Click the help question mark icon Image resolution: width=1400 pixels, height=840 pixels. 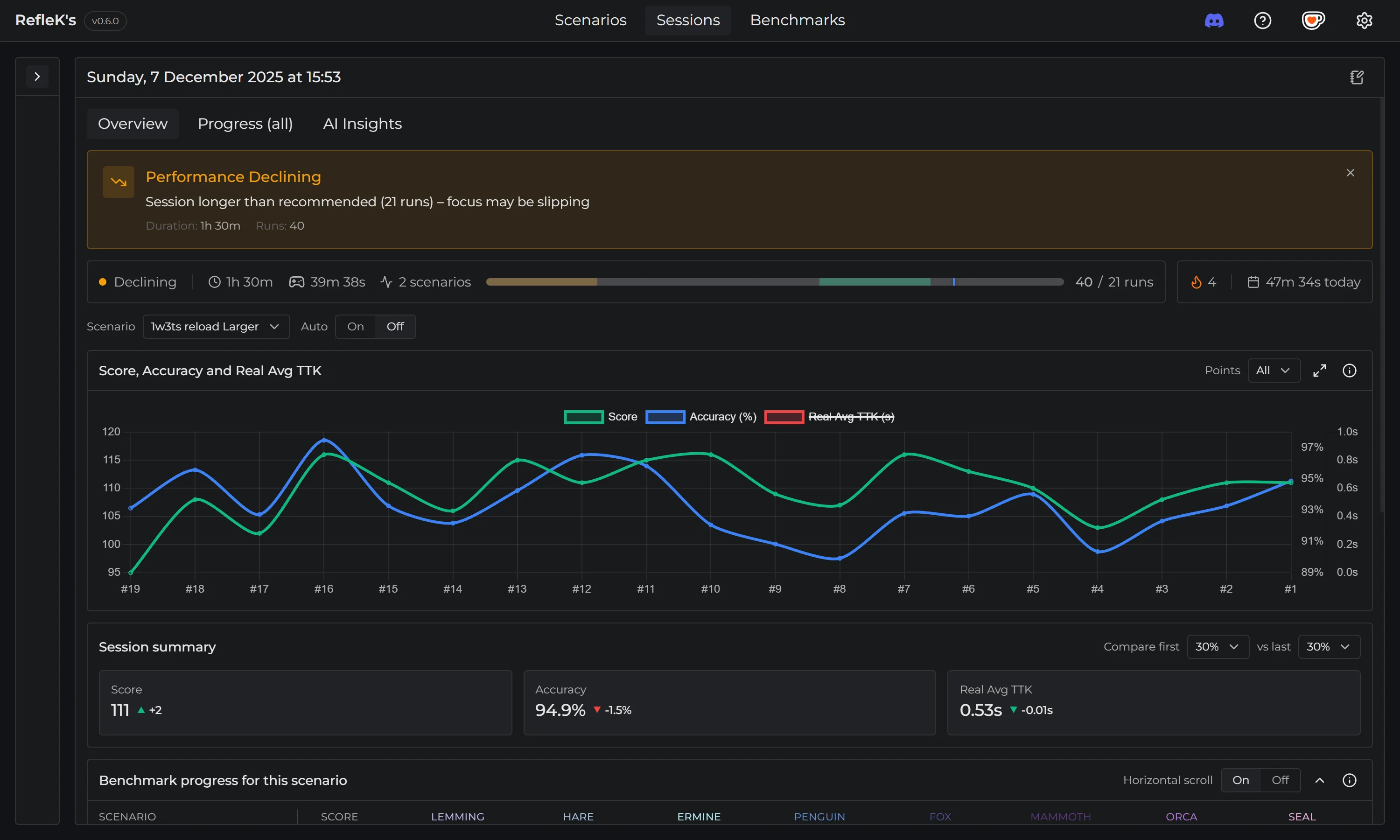click(x=1262, y=21)
